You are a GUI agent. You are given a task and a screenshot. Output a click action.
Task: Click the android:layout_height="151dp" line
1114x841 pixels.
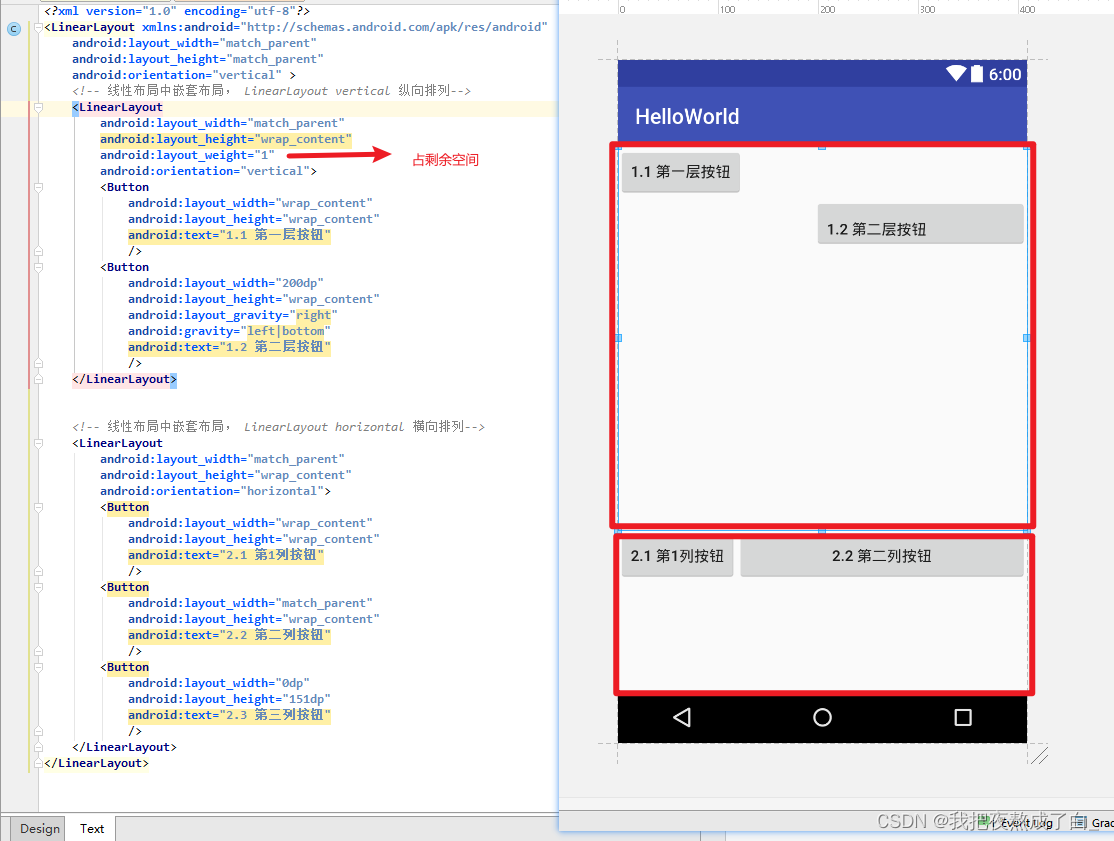pyautogui.click(x=229, y=699)
